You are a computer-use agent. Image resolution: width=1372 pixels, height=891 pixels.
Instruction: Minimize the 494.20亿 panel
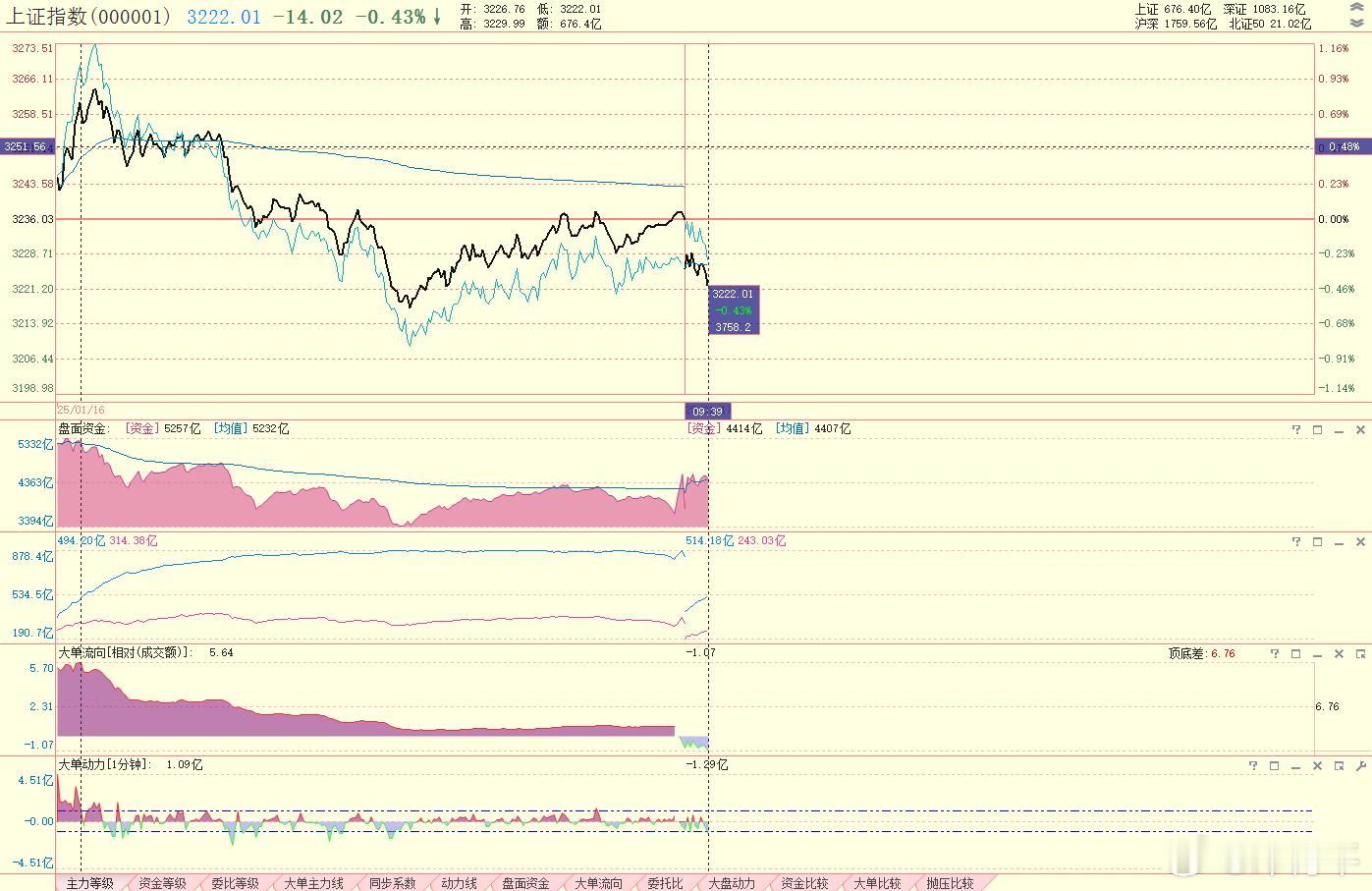click(1340, 542)
